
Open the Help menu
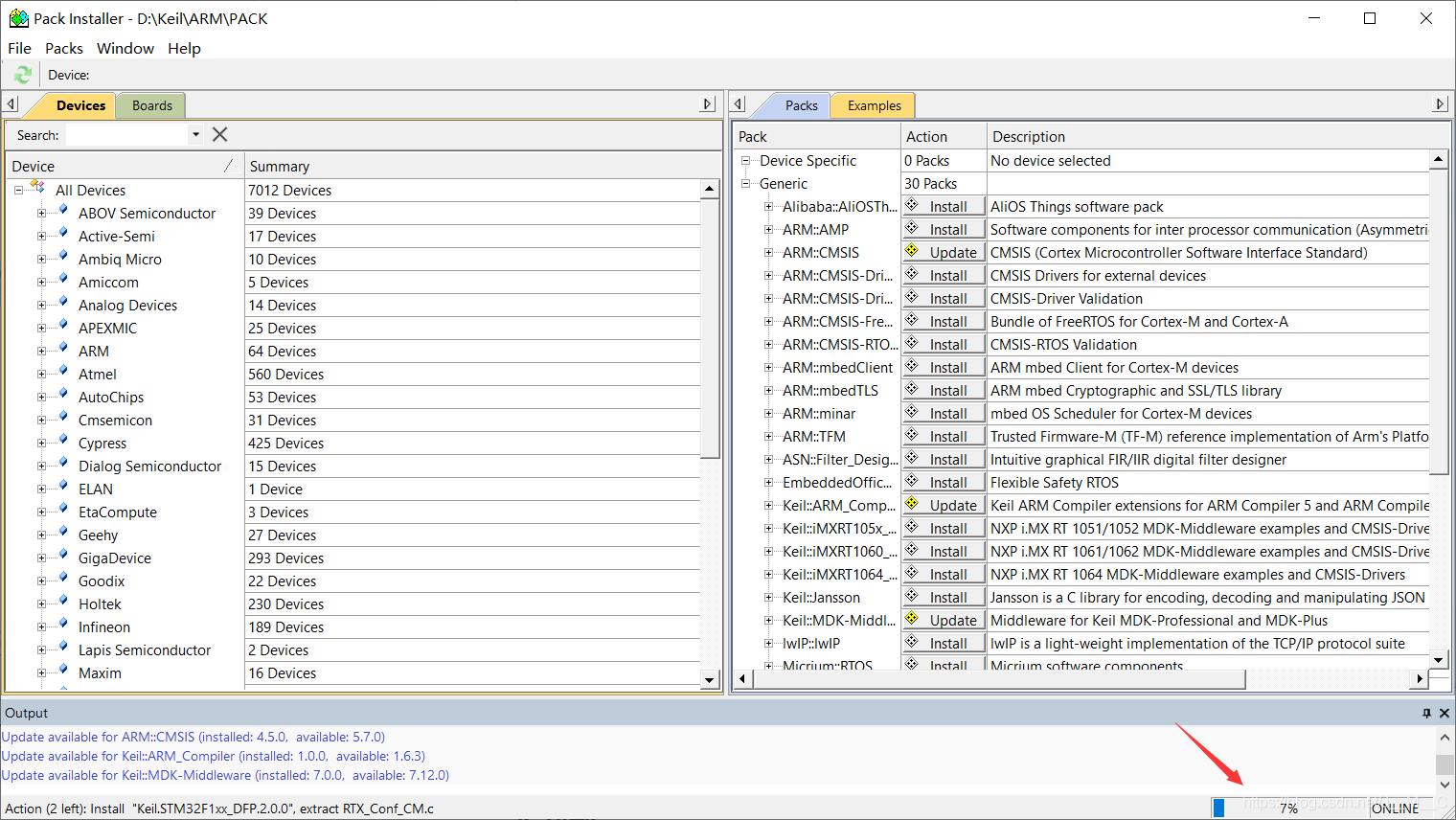tap(184, 48)
